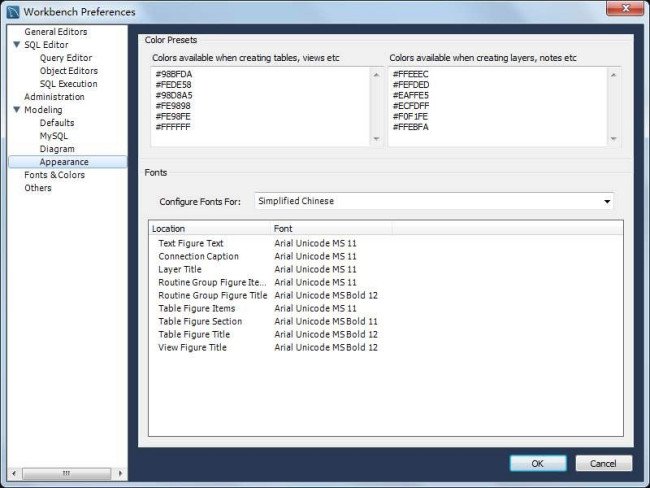Click down arrow of layers colors scrollbar
This screenshot has height=488, width=650.
click(x=614, y=138)
